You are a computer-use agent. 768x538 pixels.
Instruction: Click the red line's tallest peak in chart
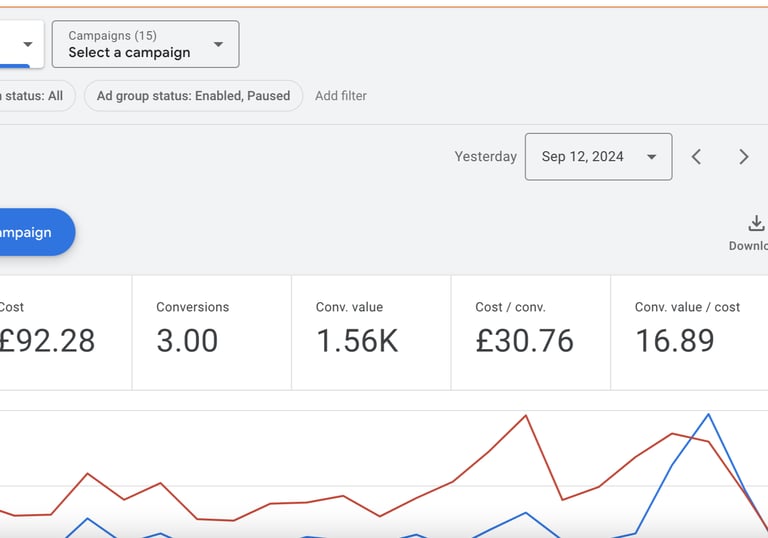(x=525, y=415)
